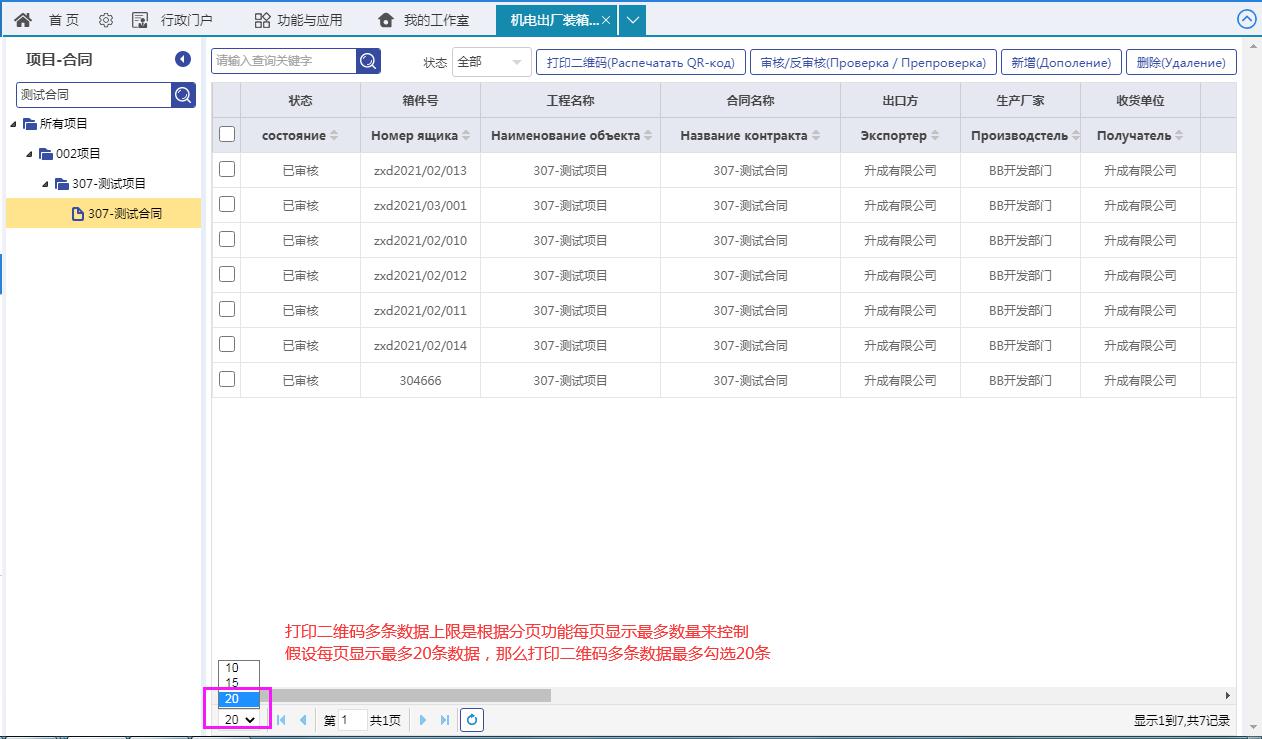Collapse top header with circular up arrow

[1246, 20]
